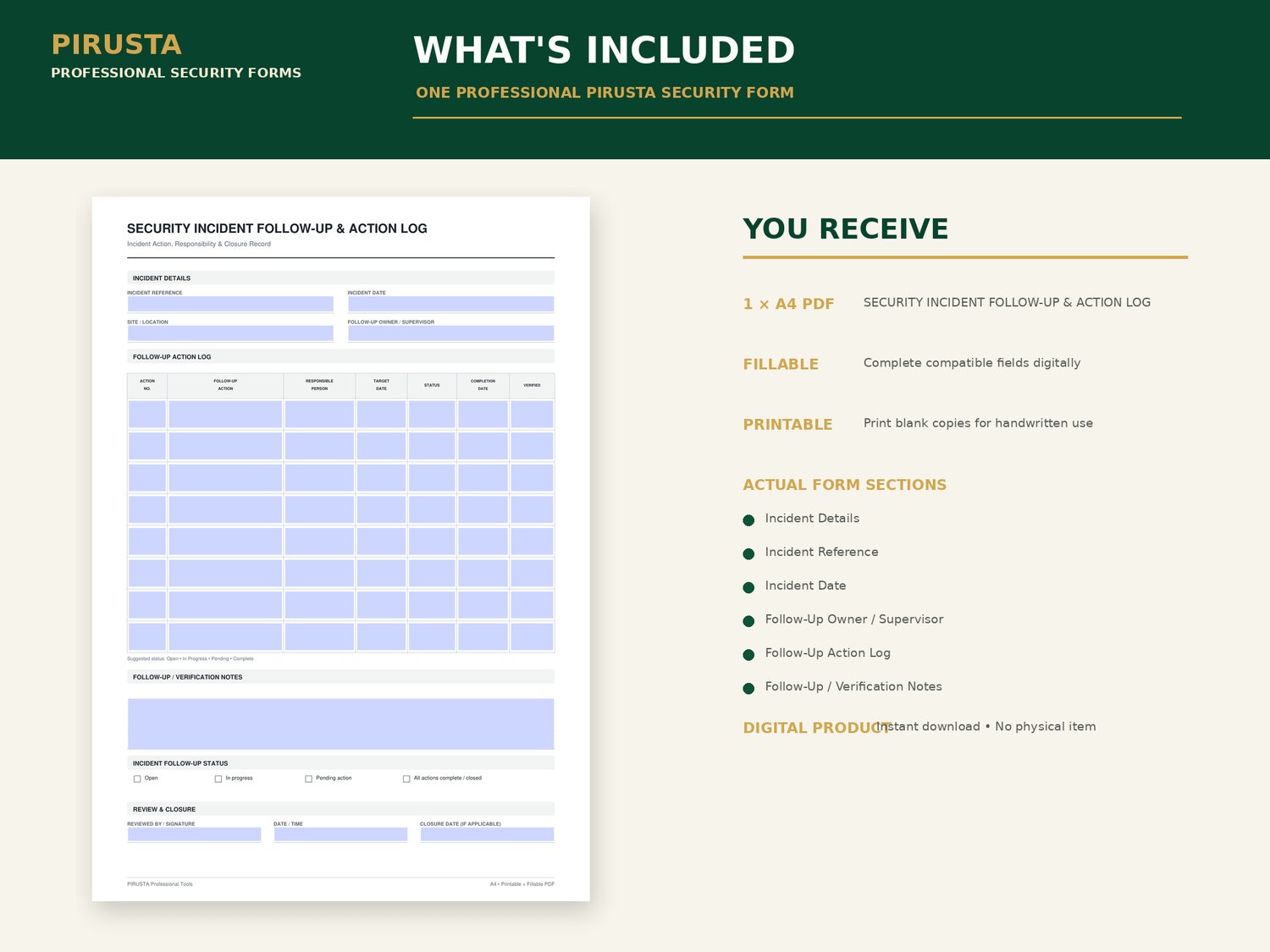Click the TARGET DATE column header

click(x=381, y=385)
